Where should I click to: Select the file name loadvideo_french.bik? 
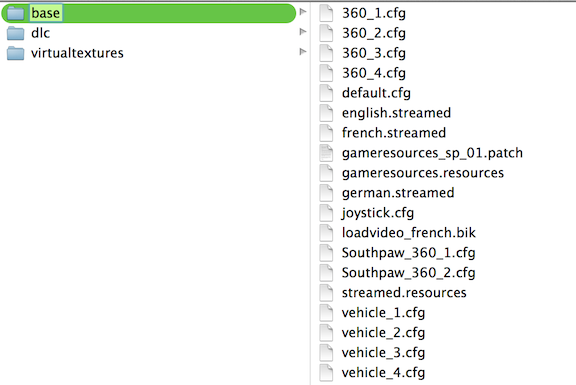point(409,233)
